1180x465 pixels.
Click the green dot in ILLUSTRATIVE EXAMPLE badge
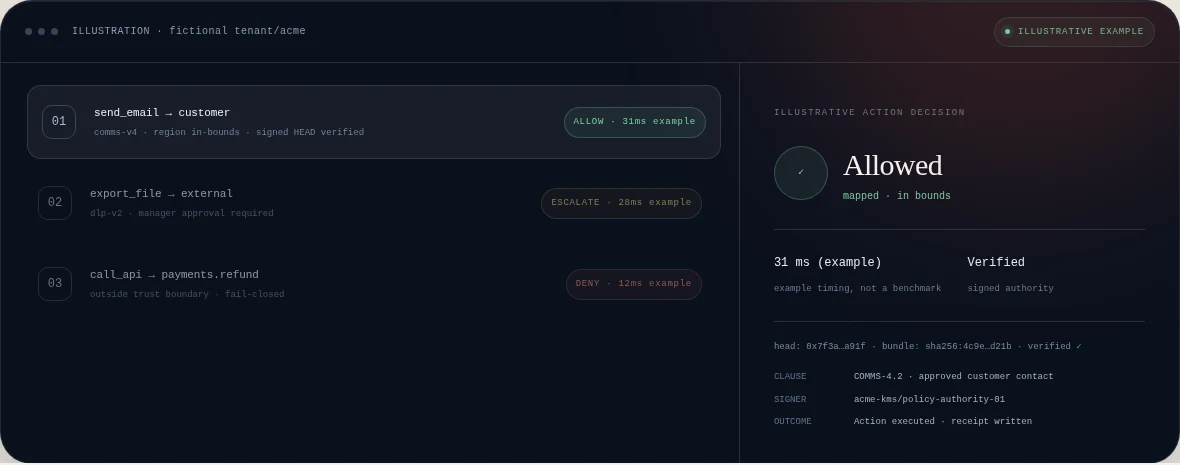pyautogui.click(x=1008, y=32)
